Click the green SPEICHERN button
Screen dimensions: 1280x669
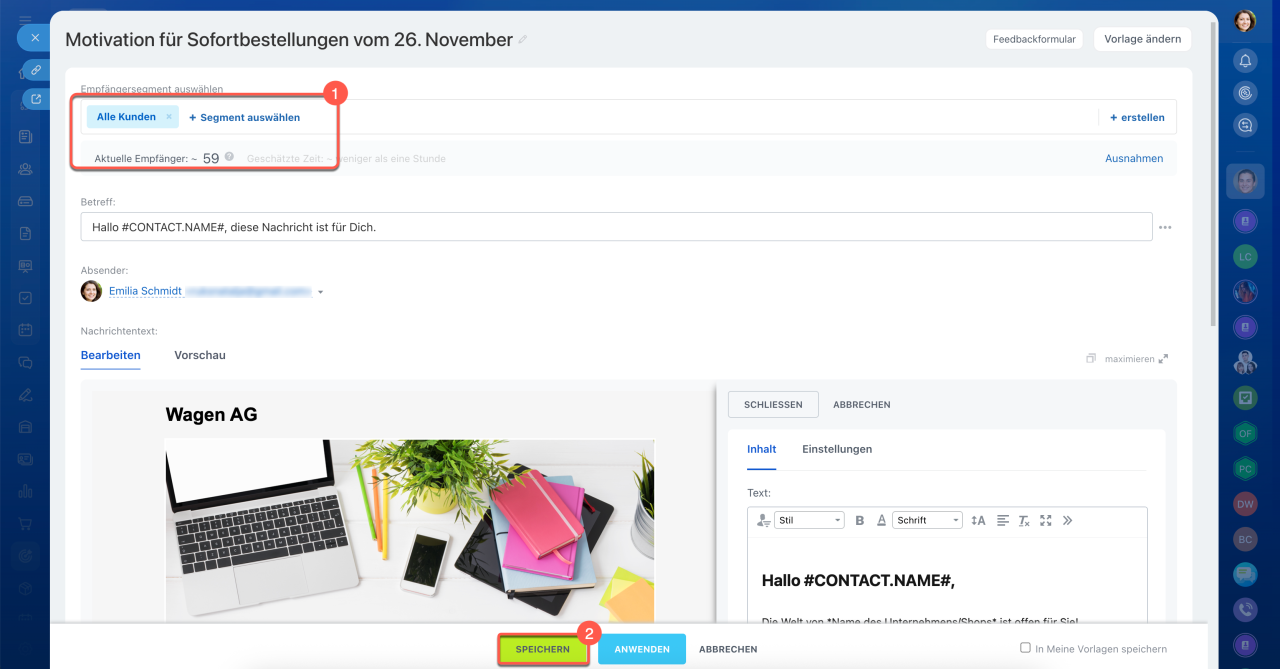pos(542,649)
